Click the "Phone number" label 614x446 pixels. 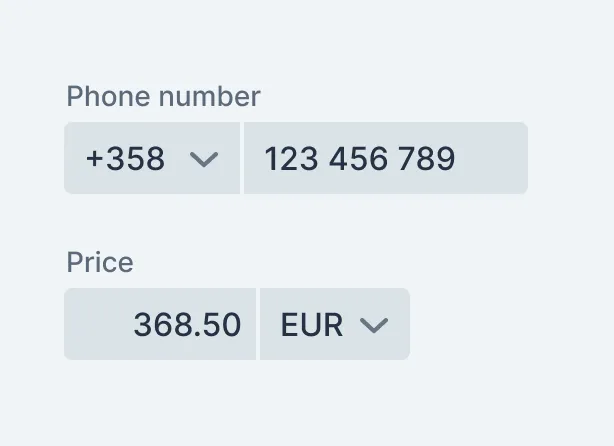[x=163, y=96]
